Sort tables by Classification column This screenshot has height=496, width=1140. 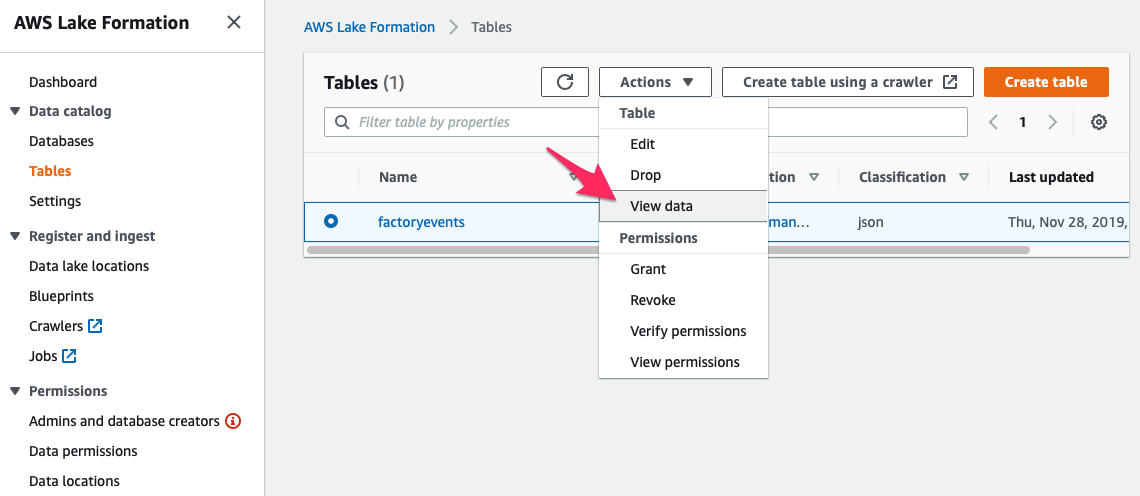(964, 177)
